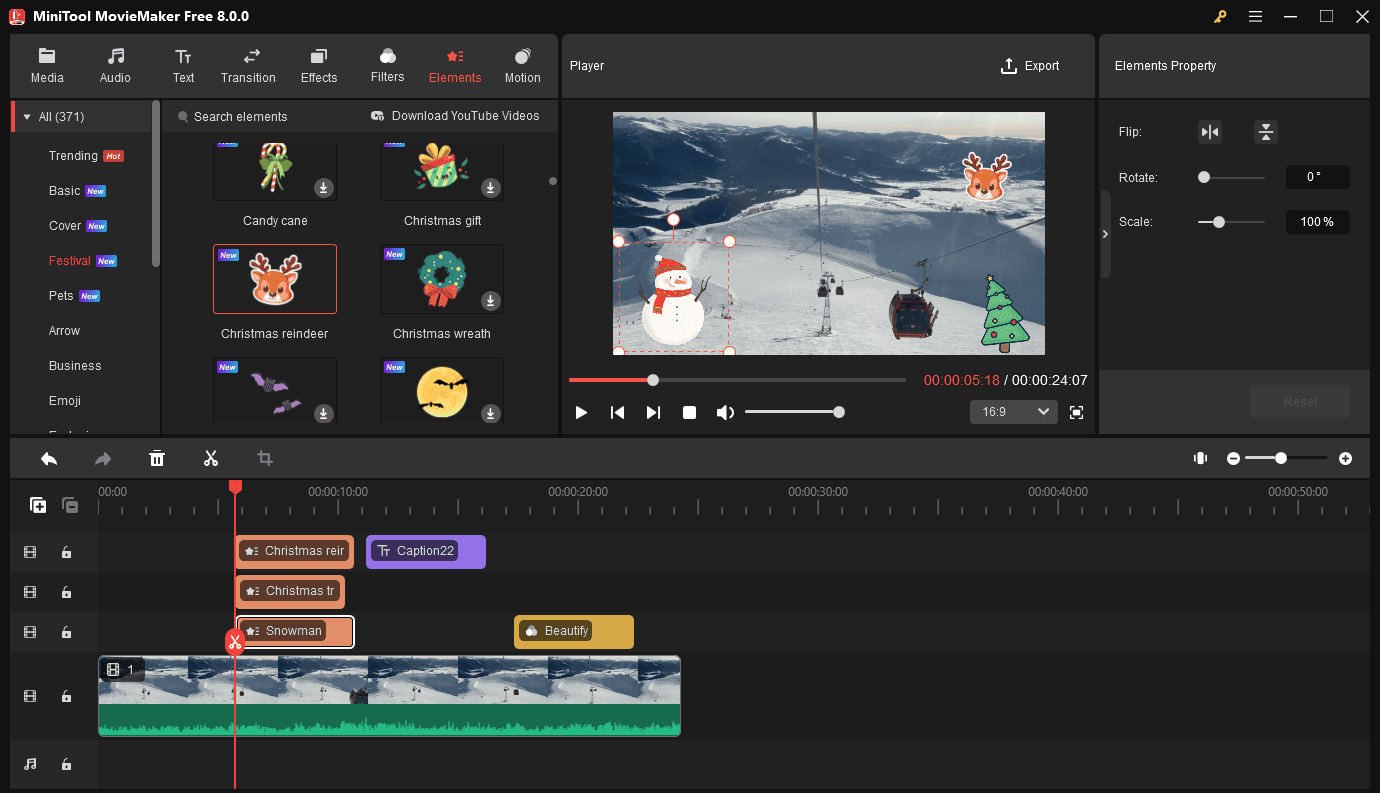Image resolution: width=1380 pixels, height=793 pixels.
Task: Click the zoom-to-fit timeline icon
Action: 1200,458
